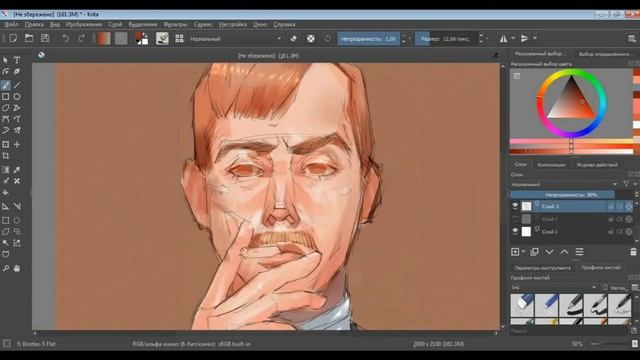
Task: Select the Line tool
Action: (17, 85)
